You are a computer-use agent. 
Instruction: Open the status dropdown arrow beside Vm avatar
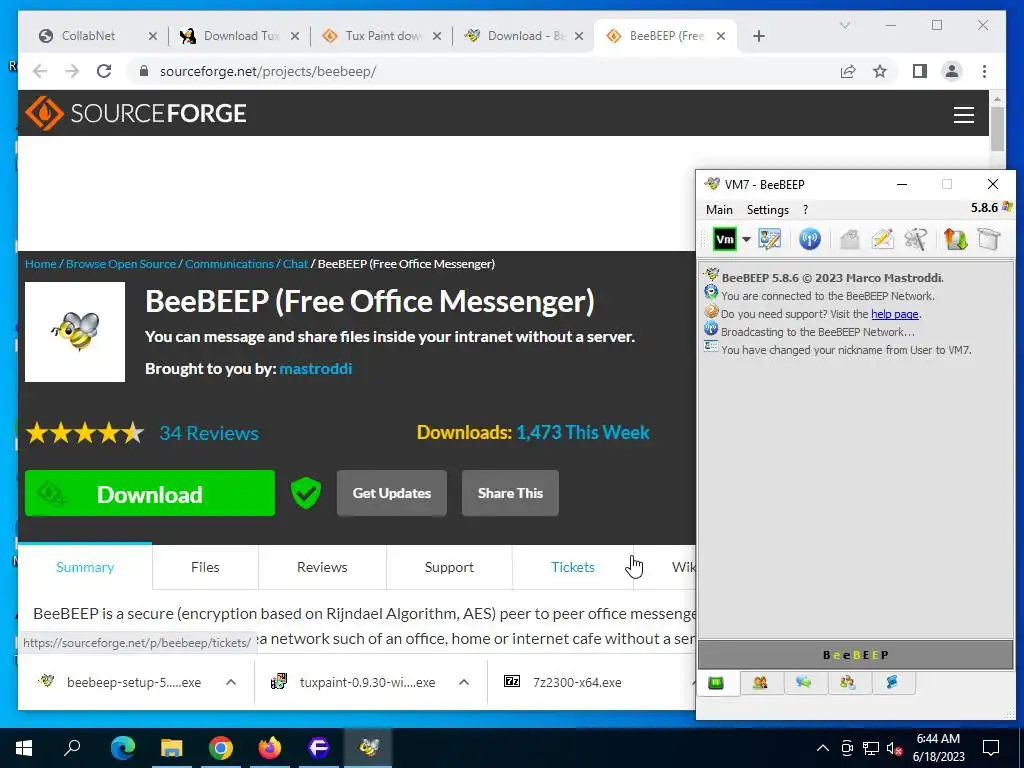(x=746, y=240)
